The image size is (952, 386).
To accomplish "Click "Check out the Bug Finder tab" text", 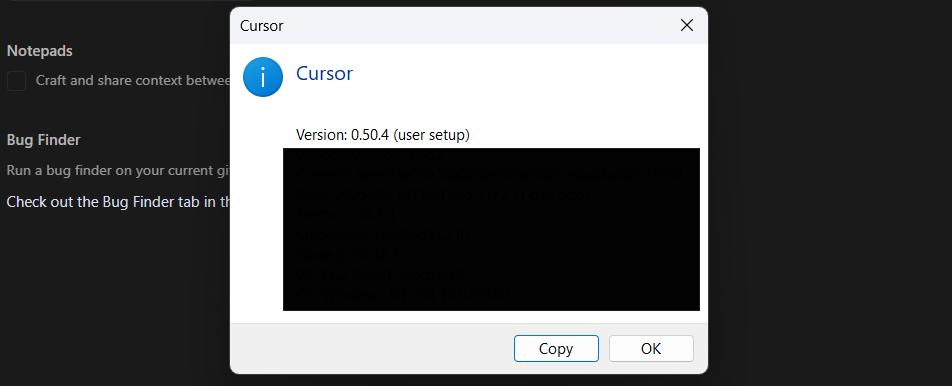I will [x=118, y=201].
